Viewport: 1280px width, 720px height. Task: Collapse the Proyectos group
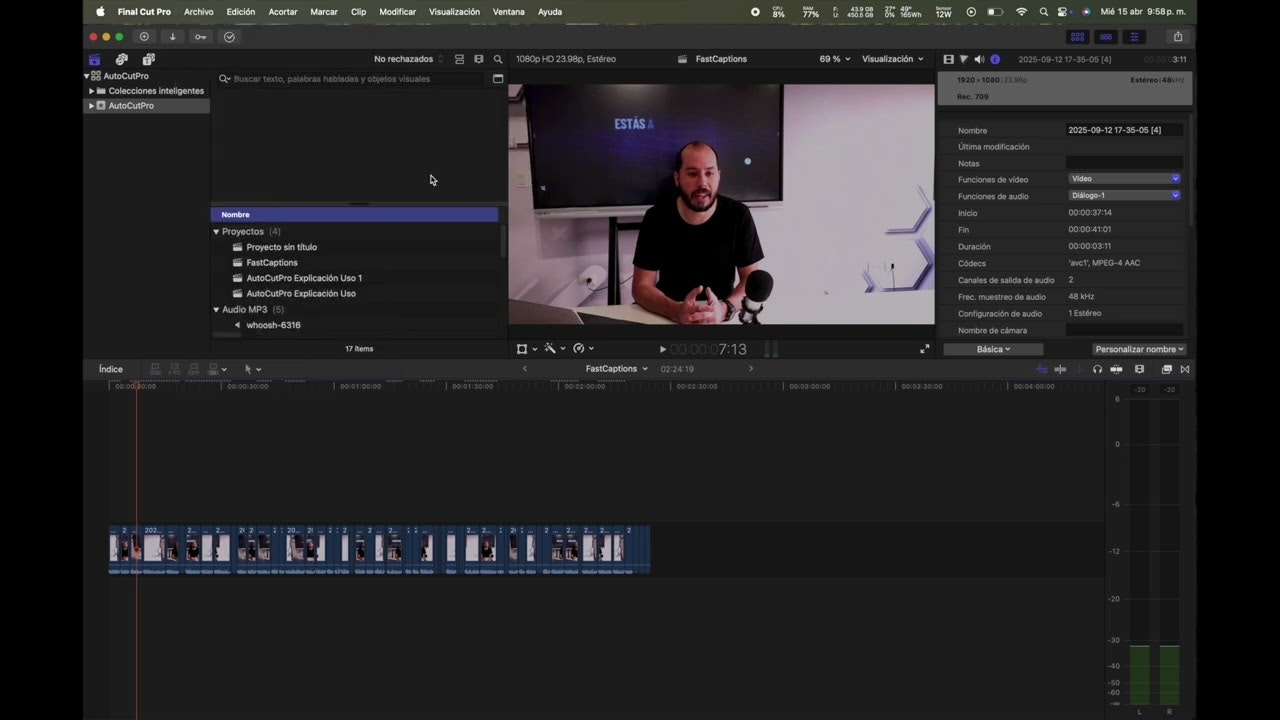point(216,232)
